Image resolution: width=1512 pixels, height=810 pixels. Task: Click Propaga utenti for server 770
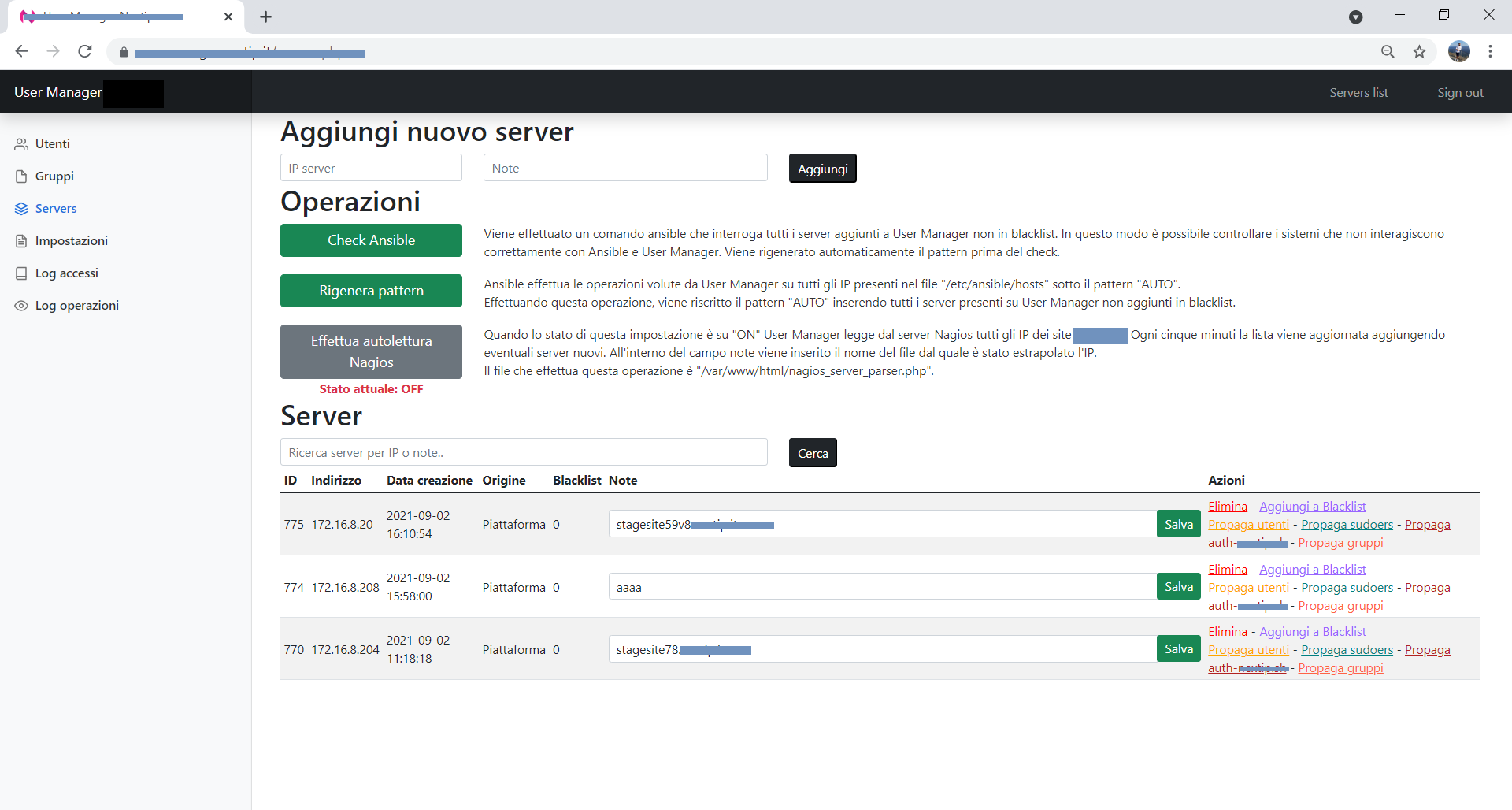coord(1248,649)
